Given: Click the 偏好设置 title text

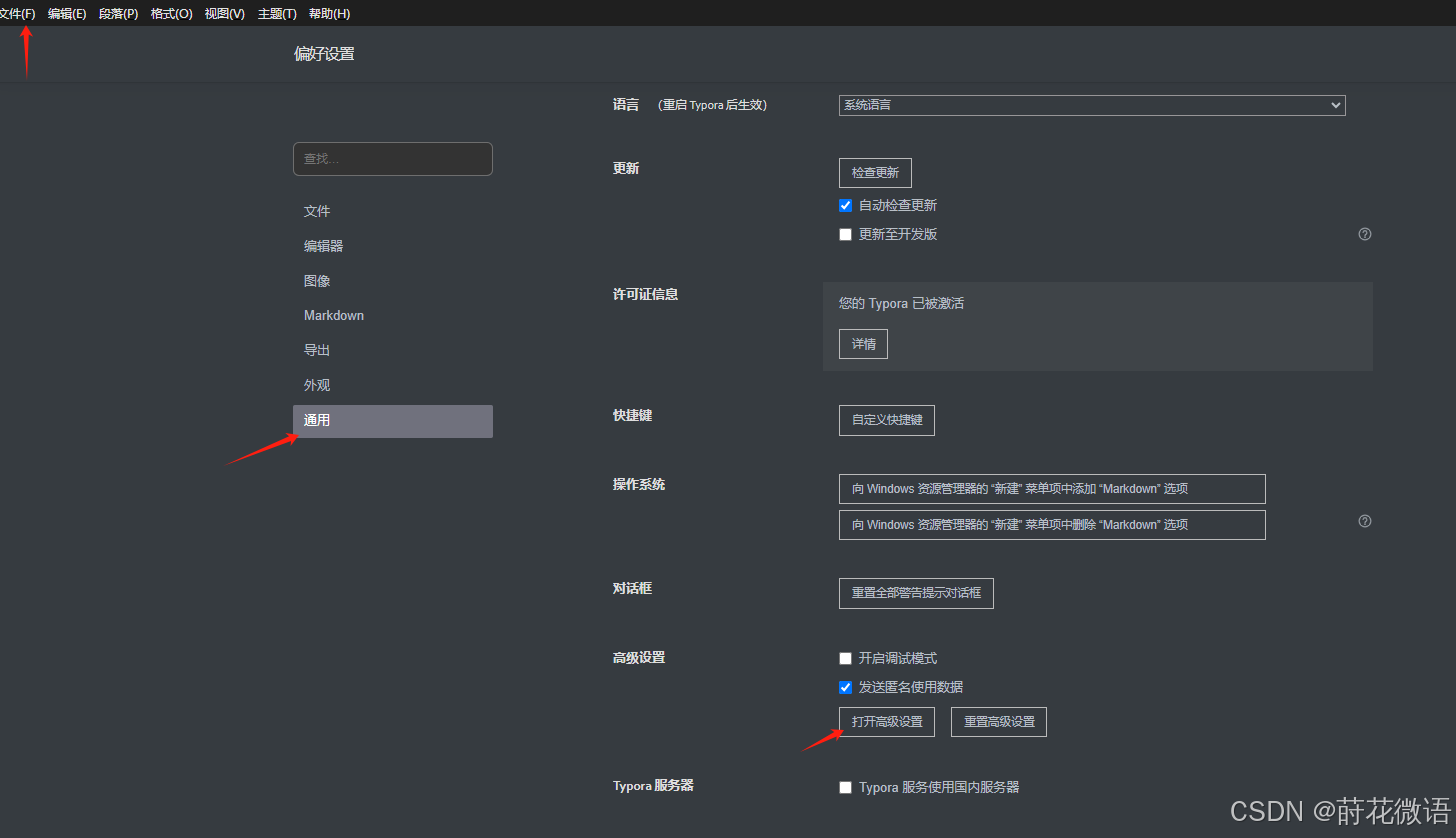Looking at the screenshot, I should click(324, 54).
